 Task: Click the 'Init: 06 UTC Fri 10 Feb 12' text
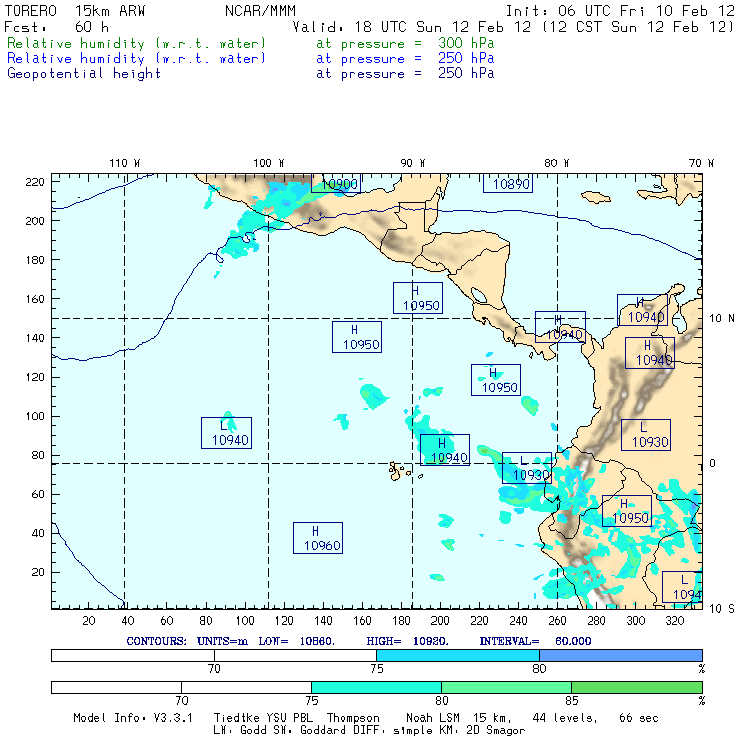(620, 11)
